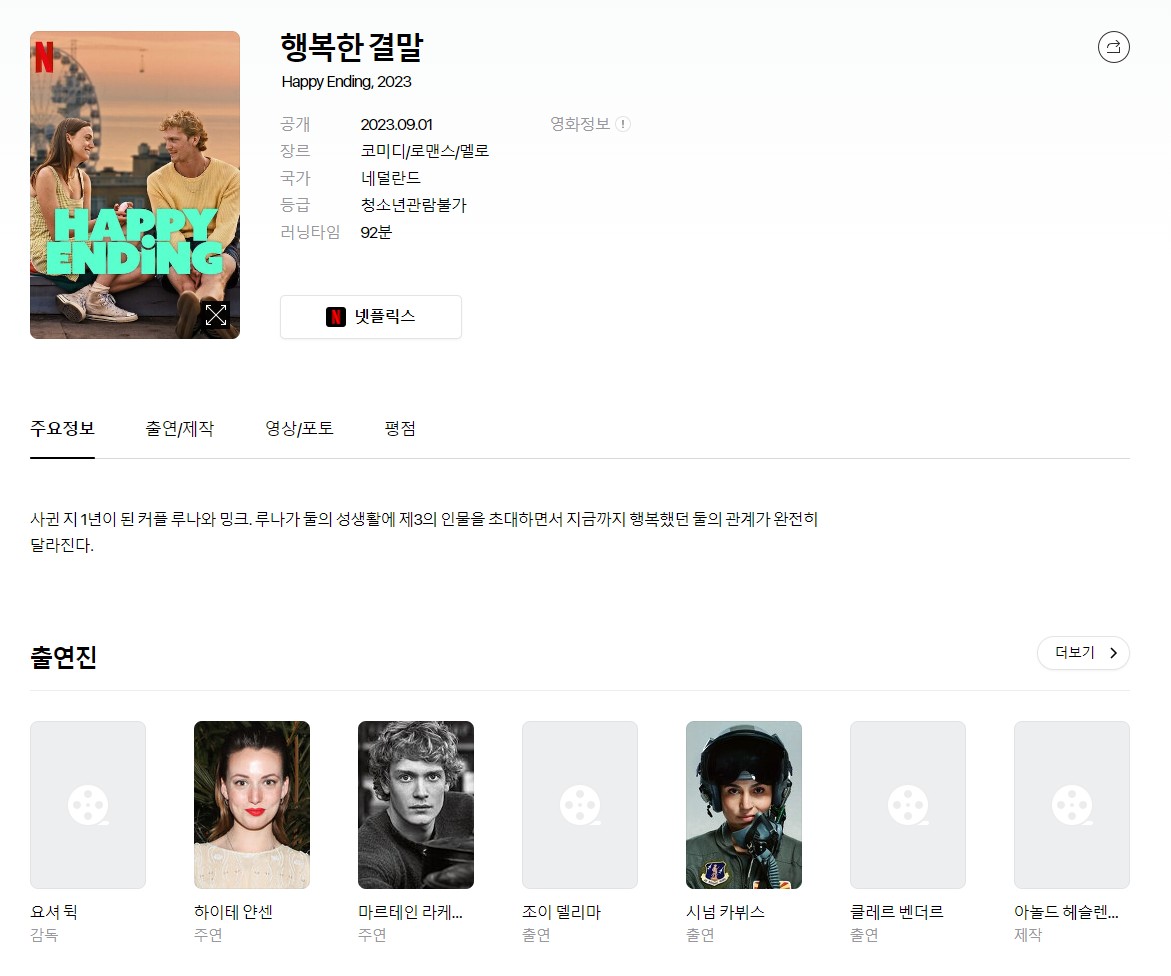Watch on 넷플릭스 button
1171x976 pixels.
tap(371, 317)
